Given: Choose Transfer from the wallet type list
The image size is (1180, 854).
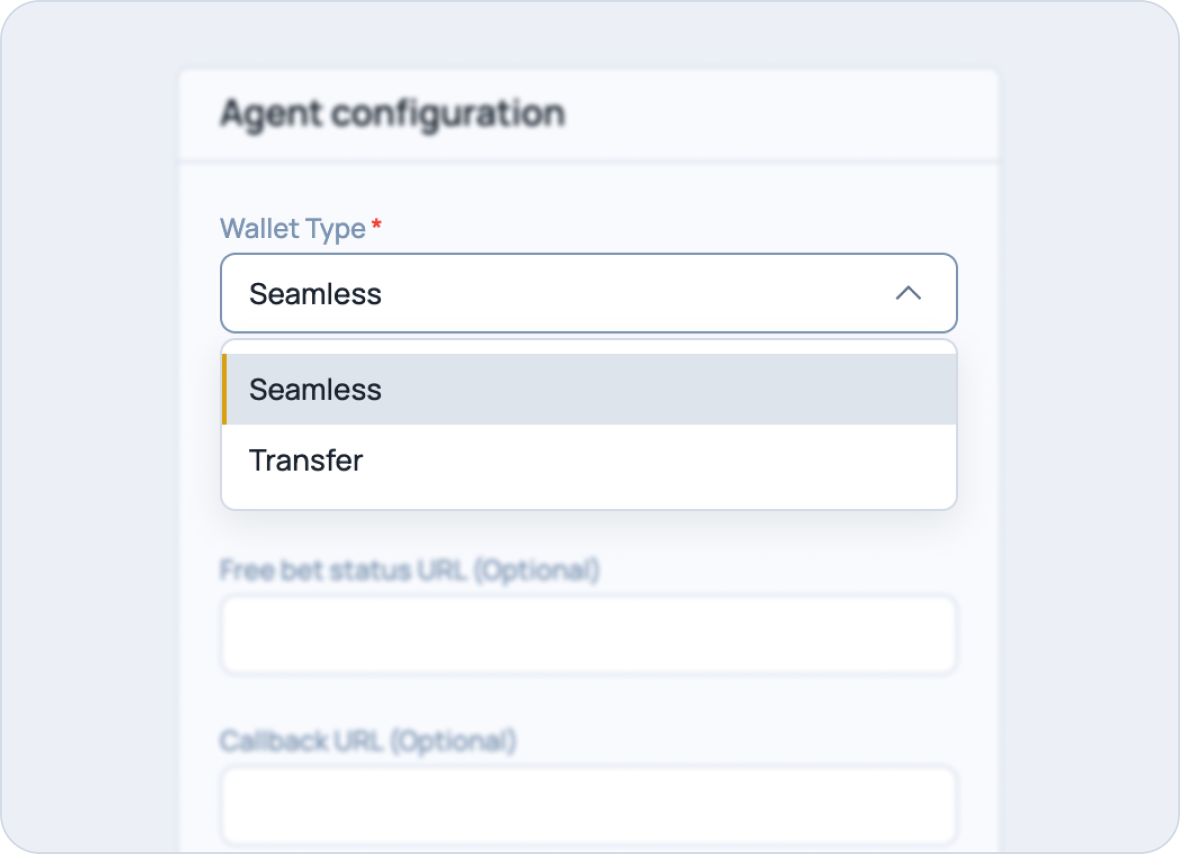Looking at the screenshot, I should pyautogui.click(x=588, y=460).
